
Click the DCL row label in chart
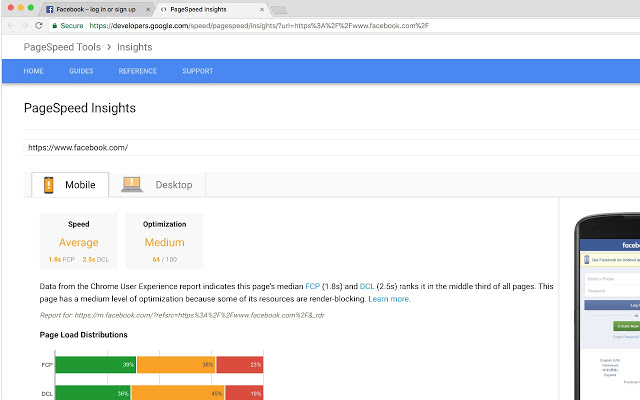click(47, 394)
